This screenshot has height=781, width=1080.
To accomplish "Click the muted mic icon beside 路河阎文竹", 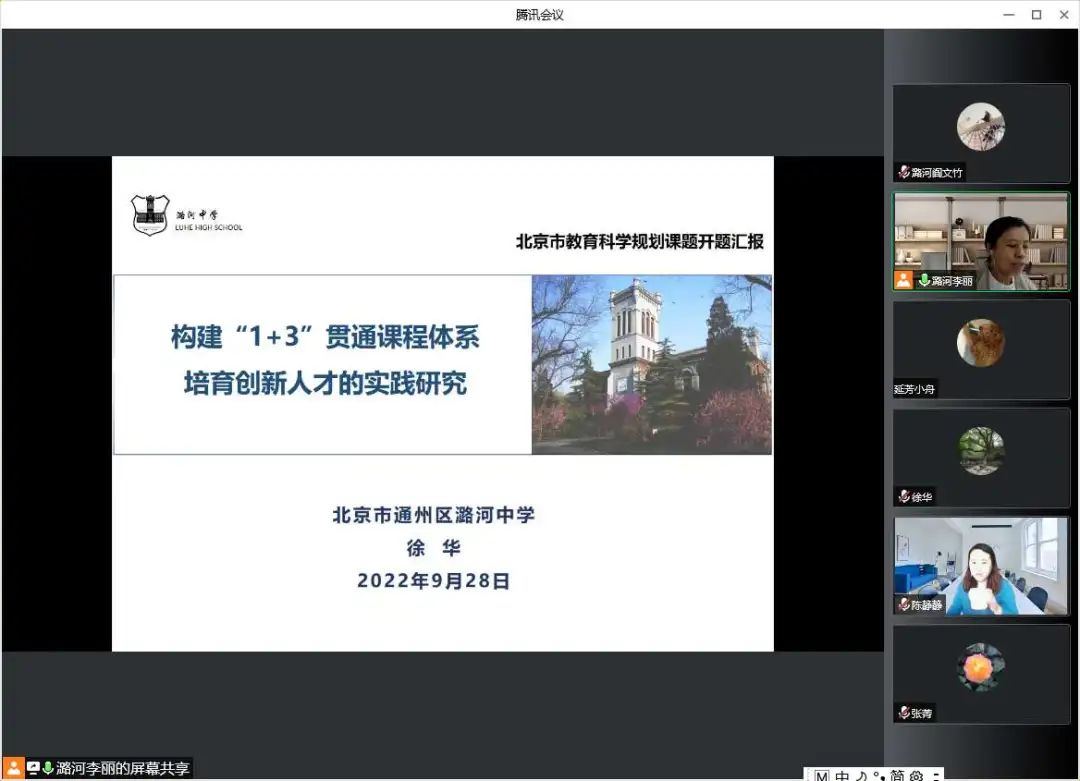I will click(x=903, y=172).
